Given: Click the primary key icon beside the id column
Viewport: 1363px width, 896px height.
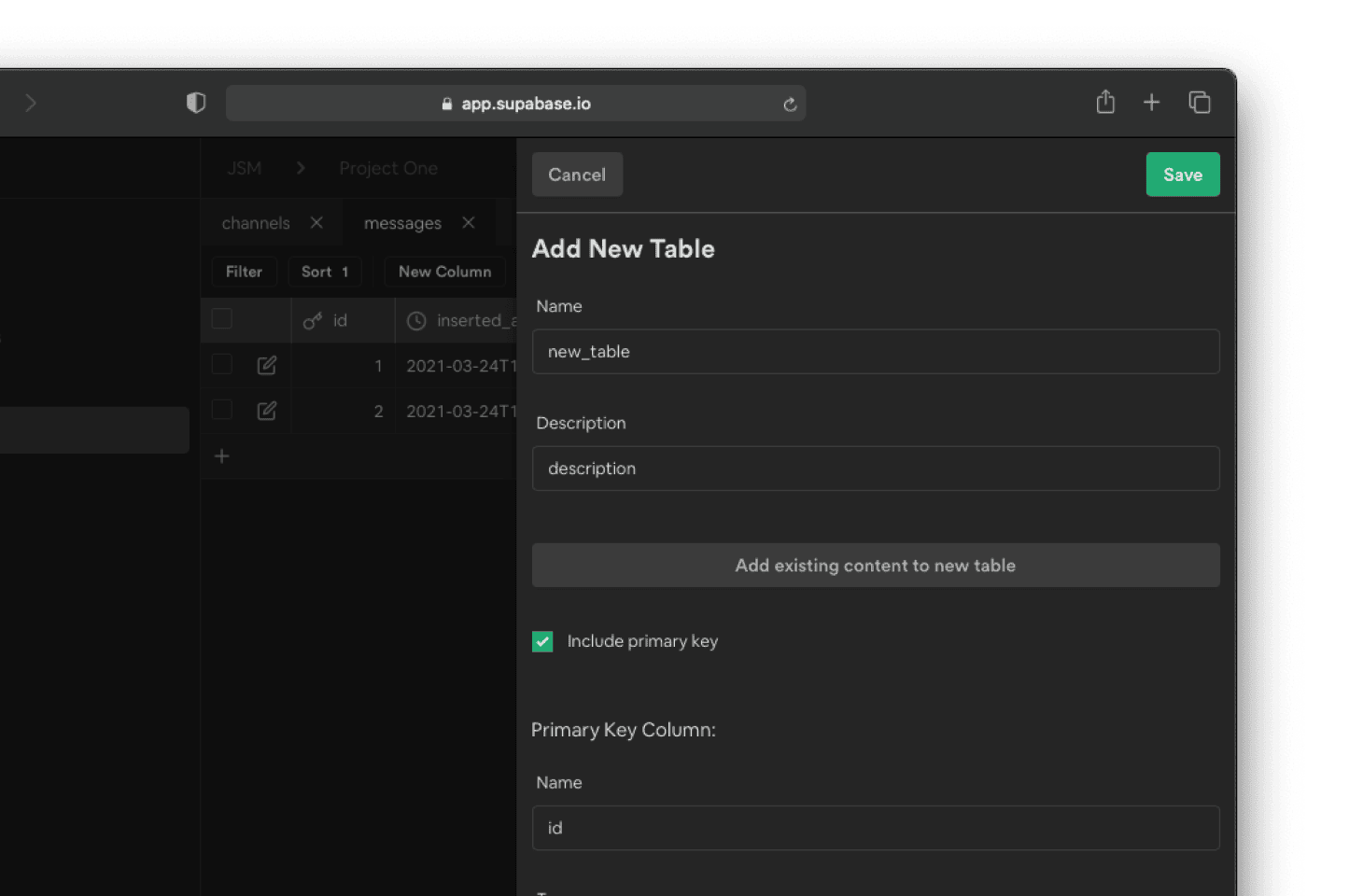Looking at the screenshot, I should pyautogui.click(x=313, y=320).
